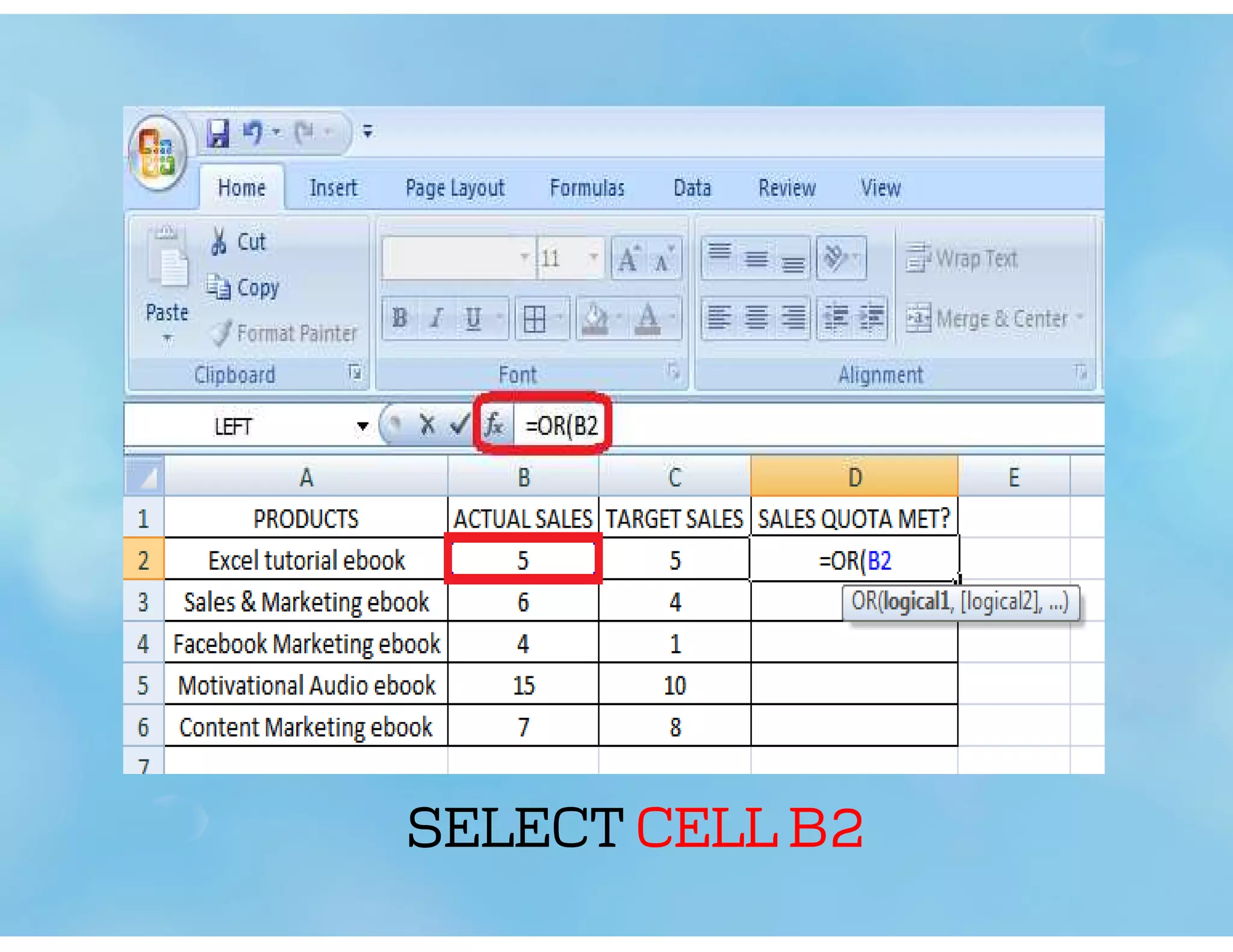Confirm the formula with the checkmark
Image resolution: width=1233 pixels, height=952 pixels.
coord(459,425)
